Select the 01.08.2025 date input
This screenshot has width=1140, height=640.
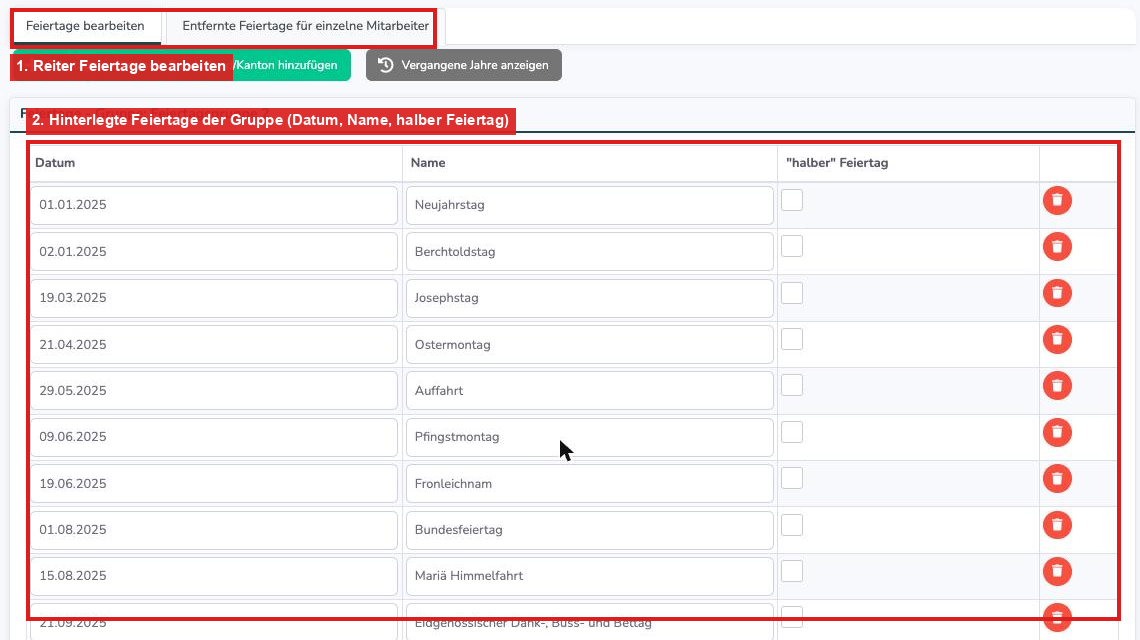214,530
